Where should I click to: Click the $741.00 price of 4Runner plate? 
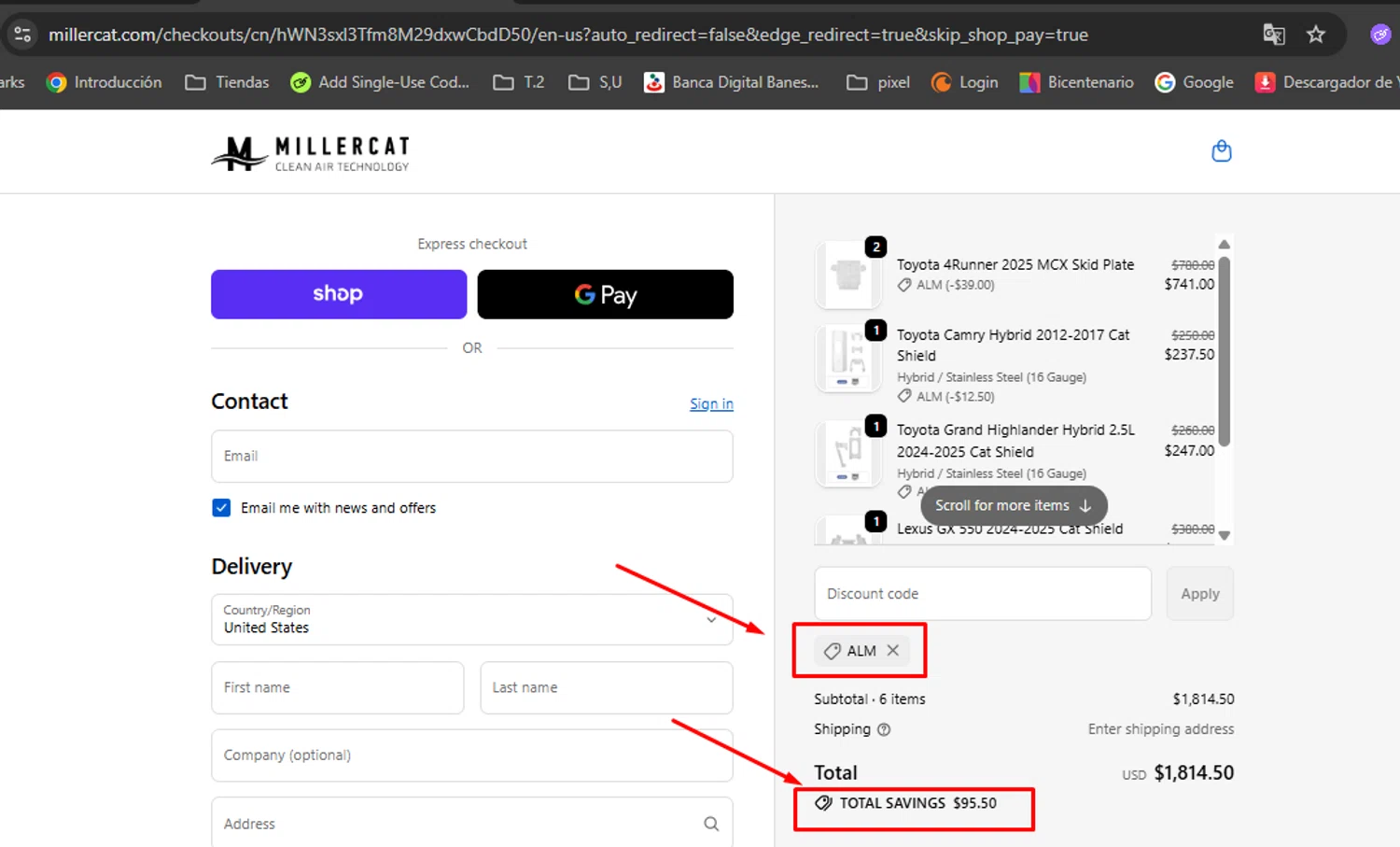[x=1189, y=284]
